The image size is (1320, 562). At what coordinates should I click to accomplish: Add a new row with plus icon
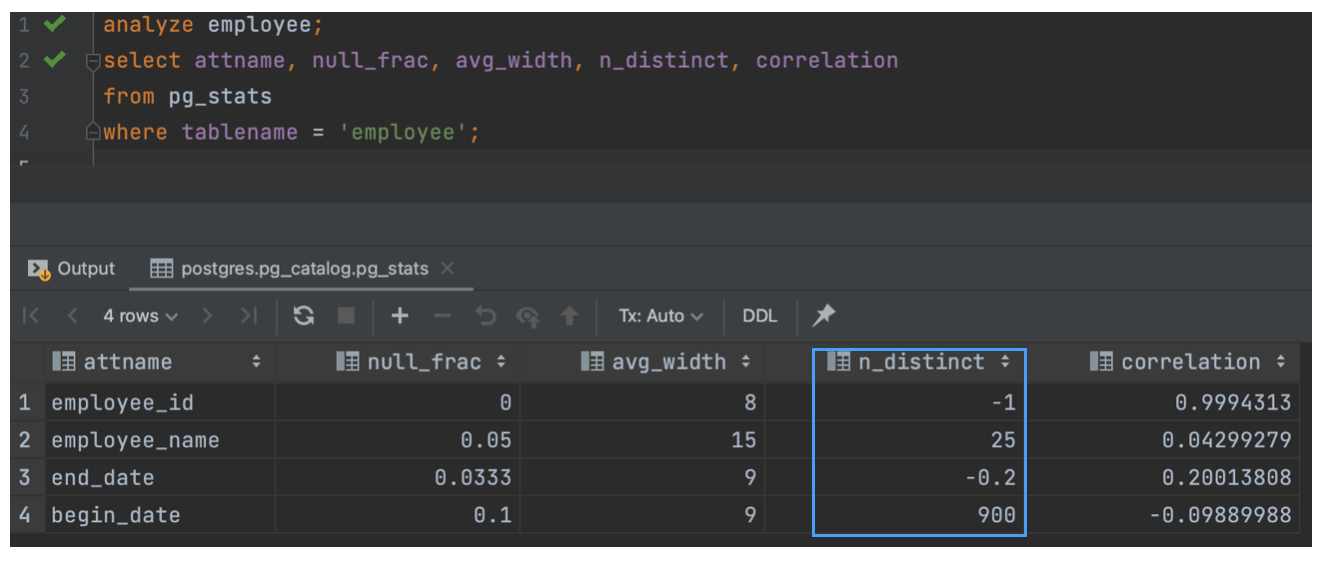pos(400,316)
